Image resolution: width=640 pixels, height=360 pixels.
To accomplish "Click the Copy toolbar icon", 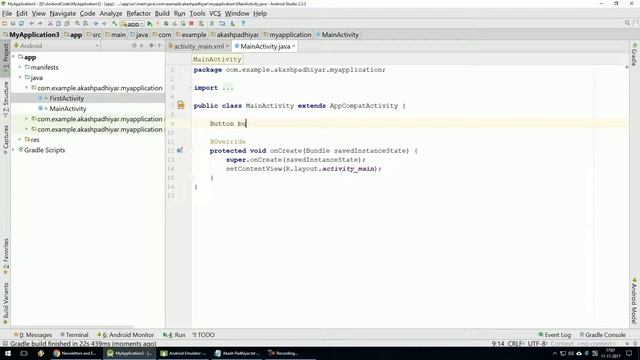I will pos(58,24).
